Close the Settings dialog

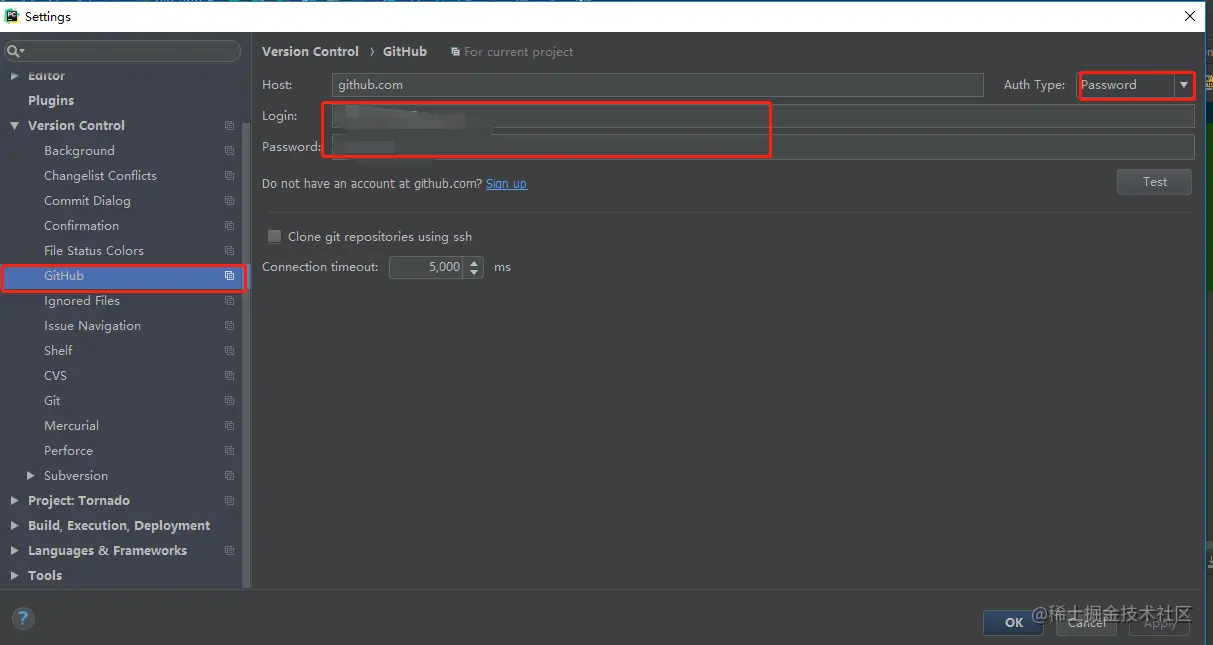[1189, 16]
